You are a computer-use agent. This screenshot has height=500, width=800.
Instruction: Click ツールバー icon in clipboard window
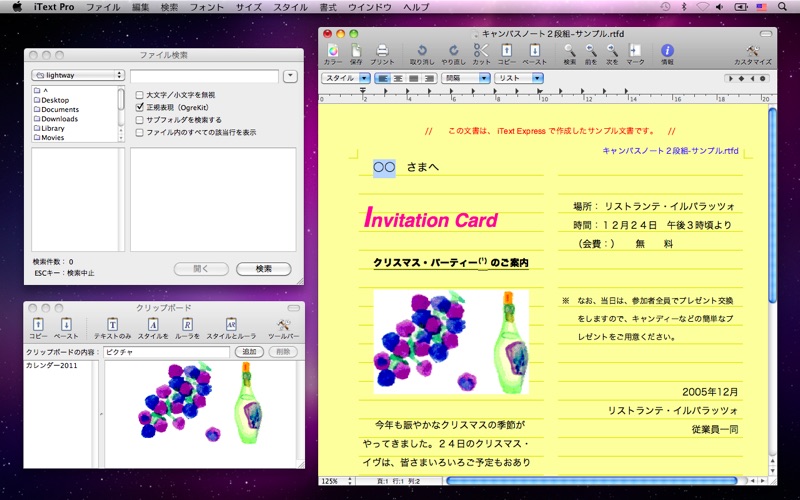point(283,324)
